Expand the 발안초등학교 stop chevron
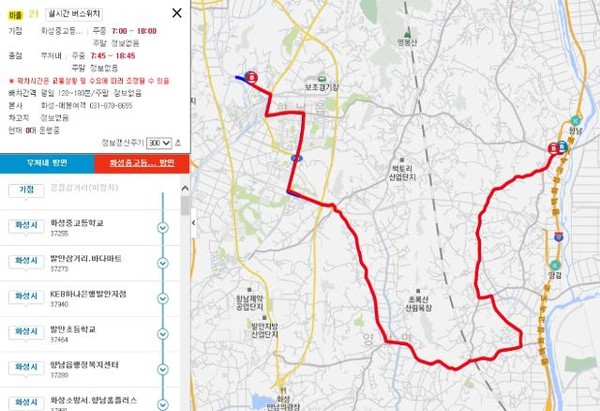600x411 pixels. (x=163, y=334)
